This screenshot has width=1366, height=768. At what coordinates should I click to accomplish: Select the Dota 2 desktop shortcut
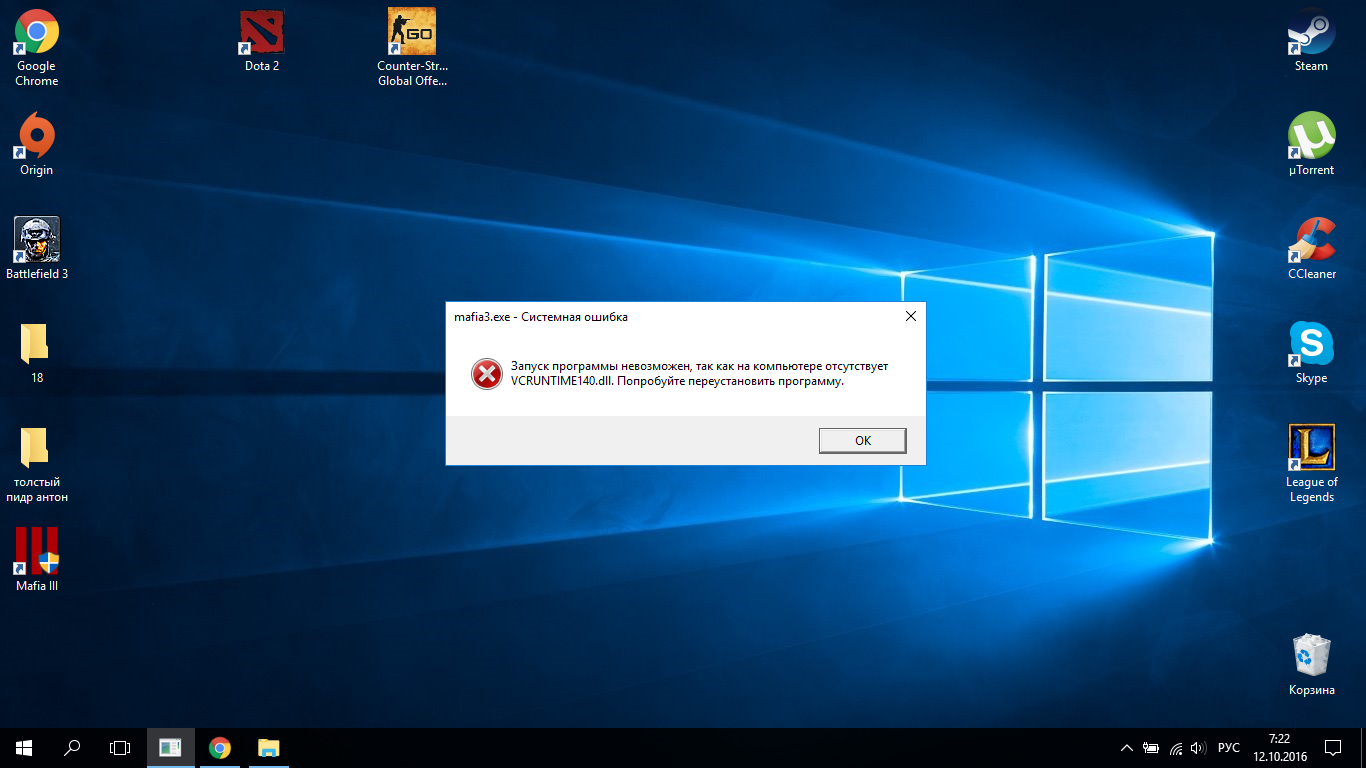pyautogui.click(x=262, y=42)
